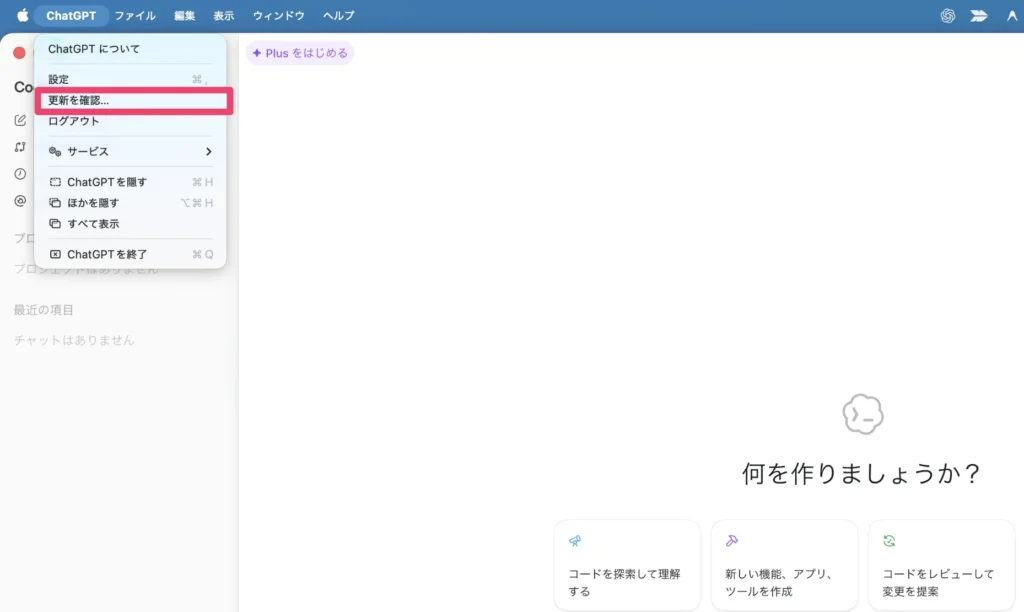This screenshot has width=1024, height=612.
Task: Click the telescope icon on explore card
Action: (575, 541)
